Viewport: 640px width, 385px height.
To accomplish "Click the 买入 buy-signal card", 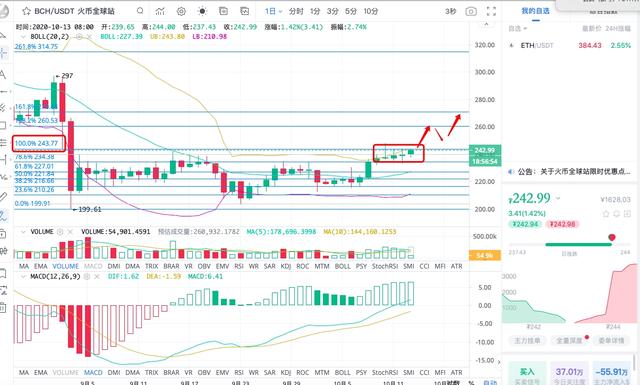I will pos(527,374).
